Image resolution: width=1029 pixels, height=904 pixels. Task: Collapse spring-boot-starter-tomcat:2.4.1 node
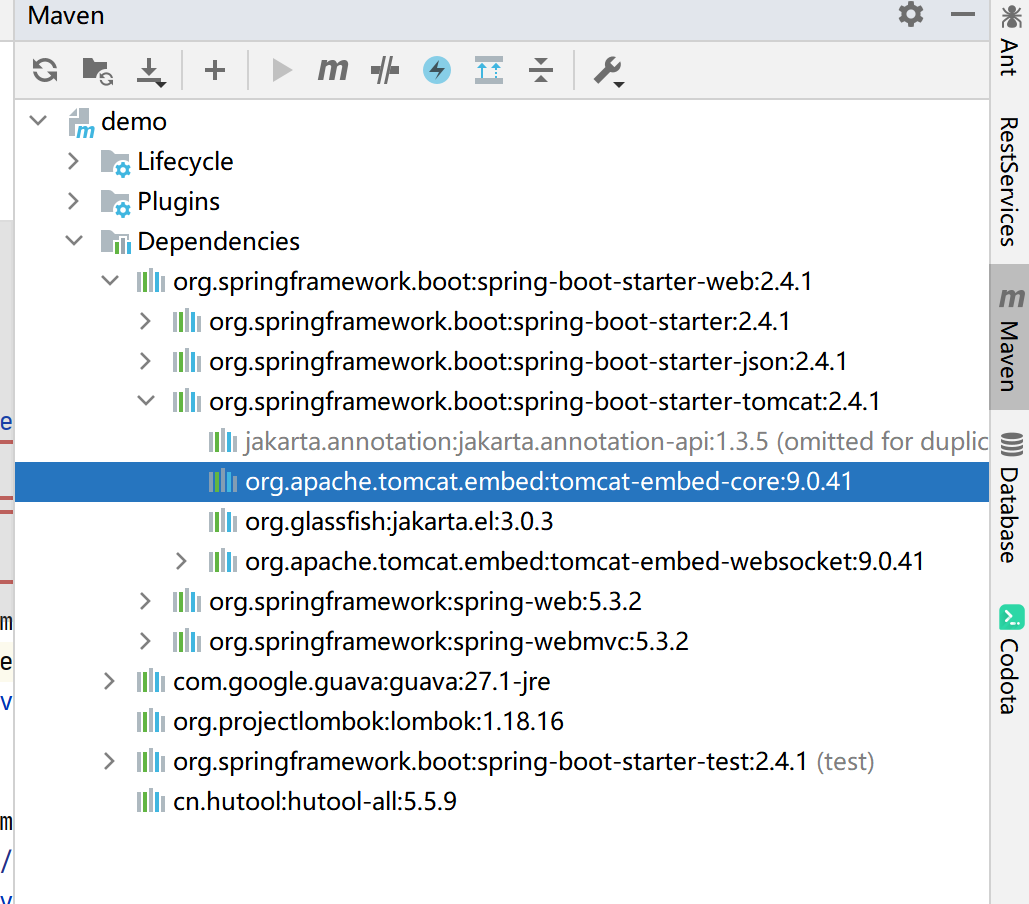click(x=146, y=401)
